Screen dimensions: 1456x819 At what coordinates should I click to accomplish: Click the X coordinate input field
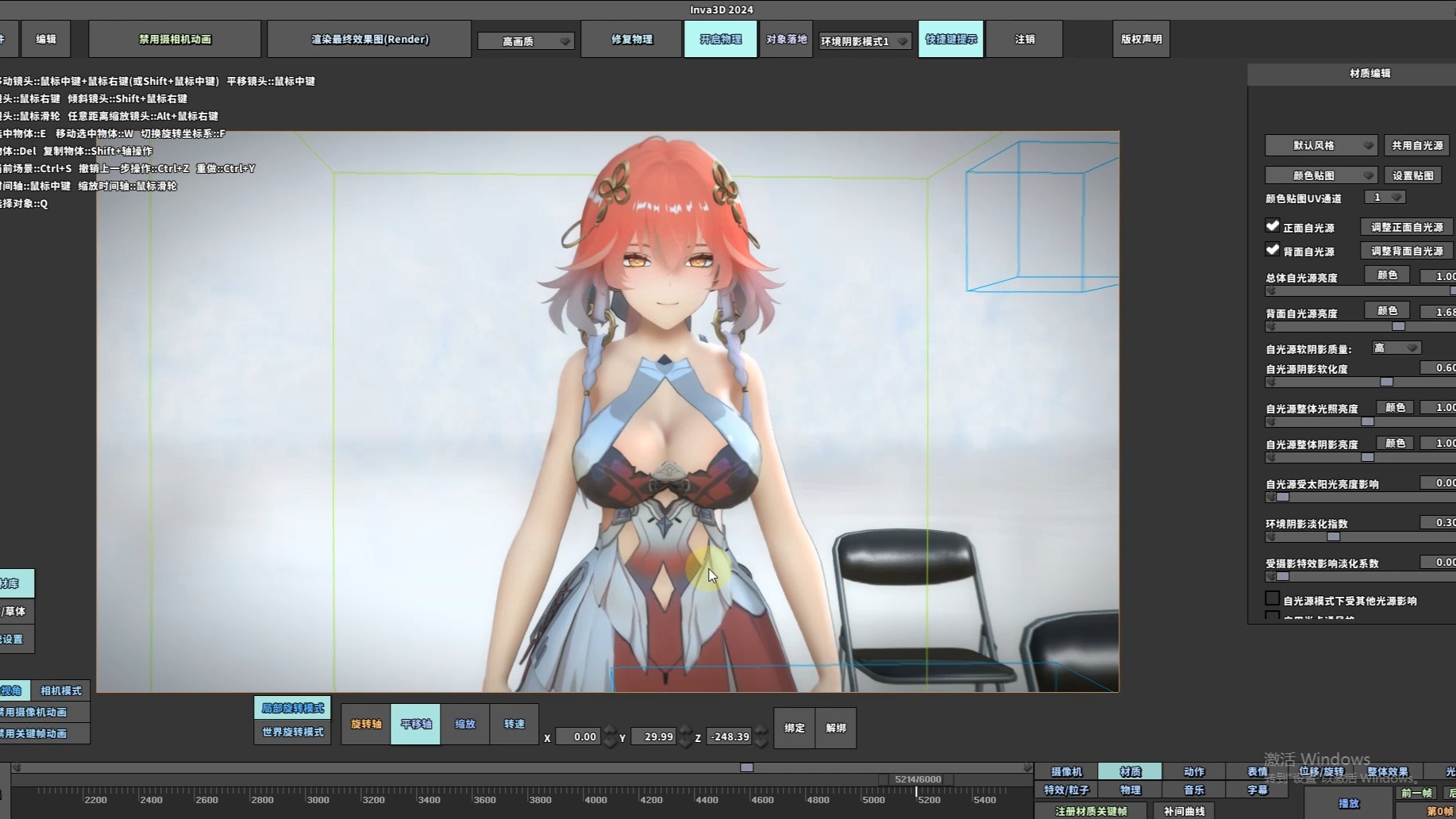tap(578, 736)
